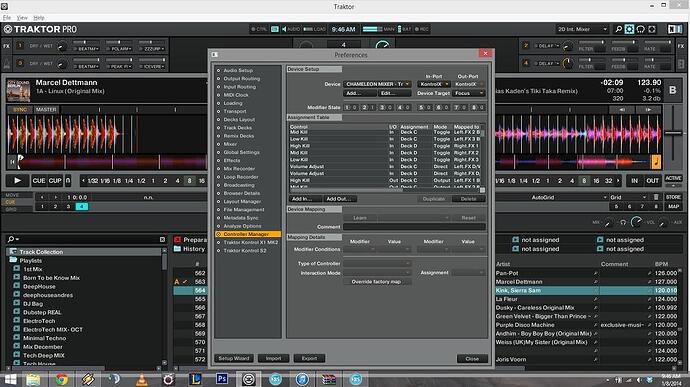Click loop IN button on Deck B
The height and width of the screenshot is (387, 690).
(x=634, y=181)
